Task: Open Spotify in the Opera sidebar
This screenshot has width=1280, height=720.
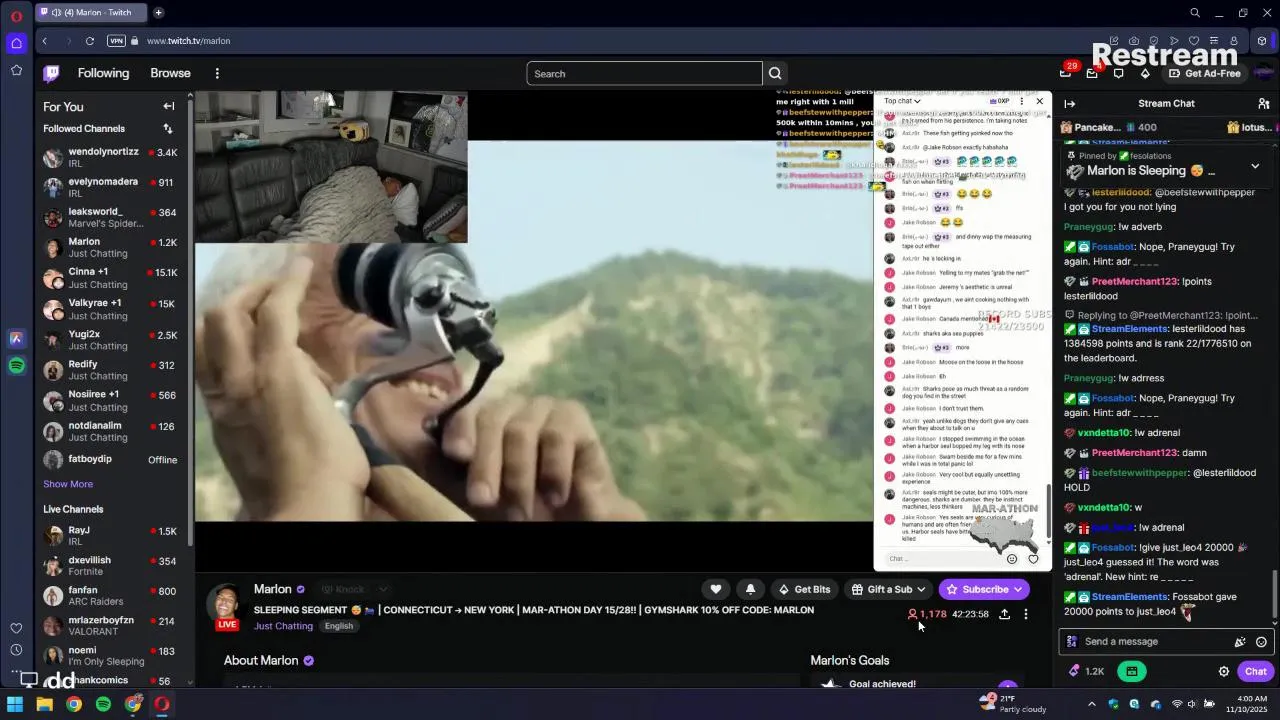Action: click(16, 366)
